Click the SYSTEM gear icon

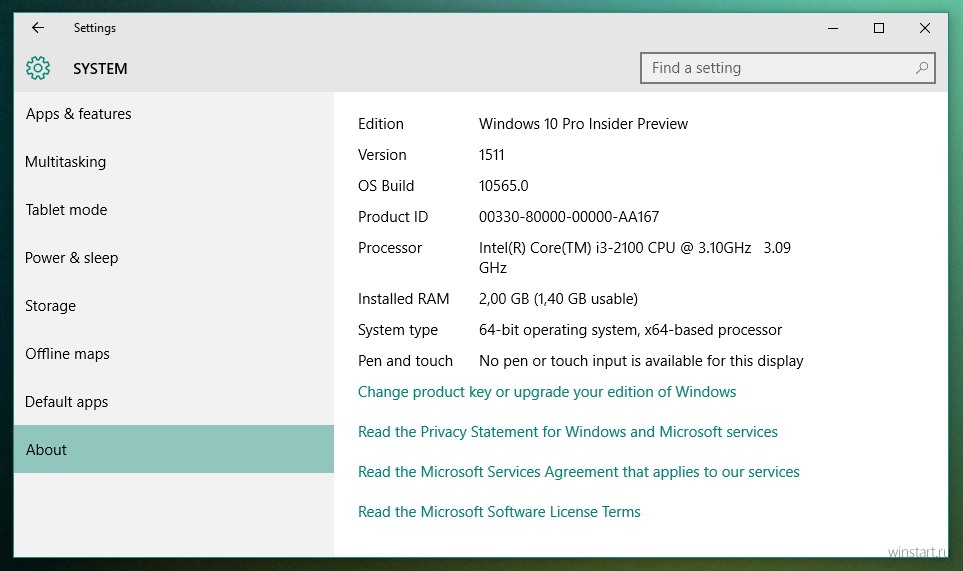(x=38, y=68)
